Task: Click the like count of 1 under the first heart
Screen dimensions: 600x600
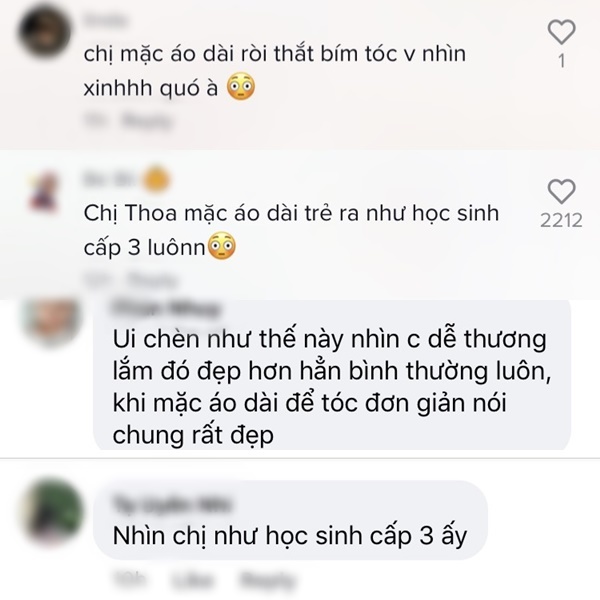Action: pos(561,61)
